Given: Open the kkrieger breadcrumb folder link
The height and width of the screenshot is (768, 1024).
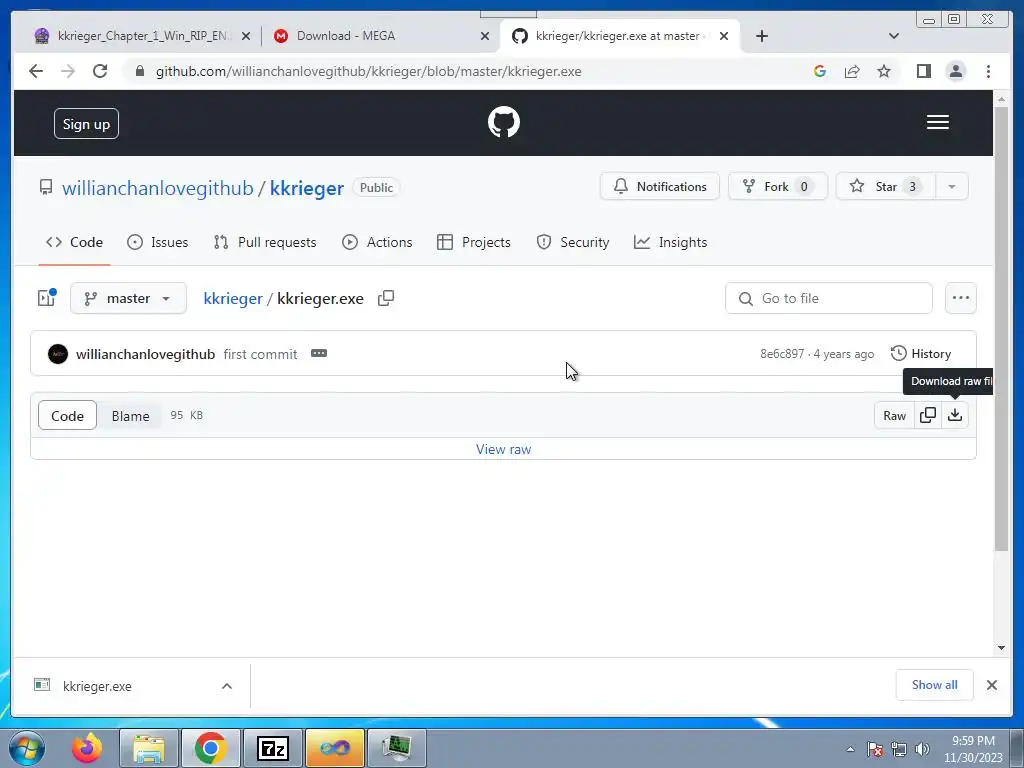Looking at the screenshot, I should [x=232, y=298].
